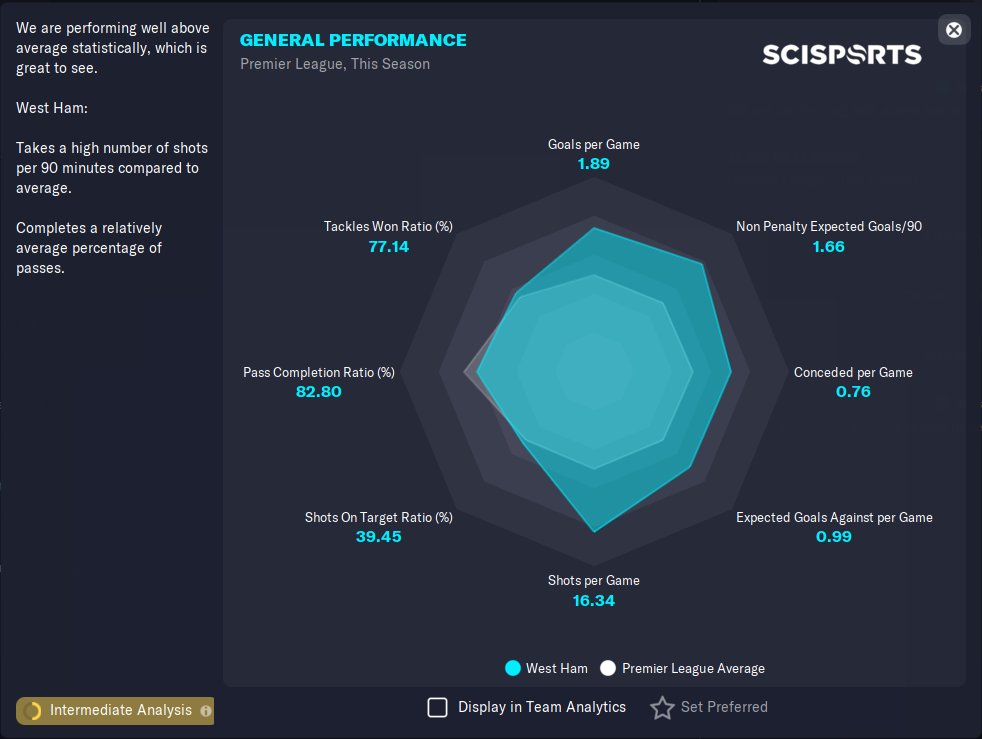Select the Shots On Target Ratio label
The image size is (982, 739).
(379, 517)
